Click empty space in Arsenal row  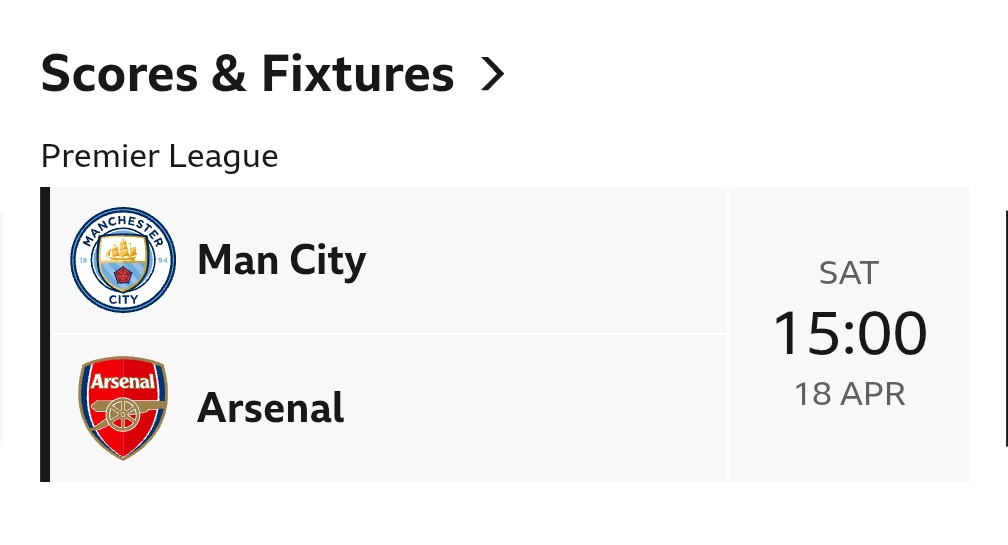(x=550, y=408)
